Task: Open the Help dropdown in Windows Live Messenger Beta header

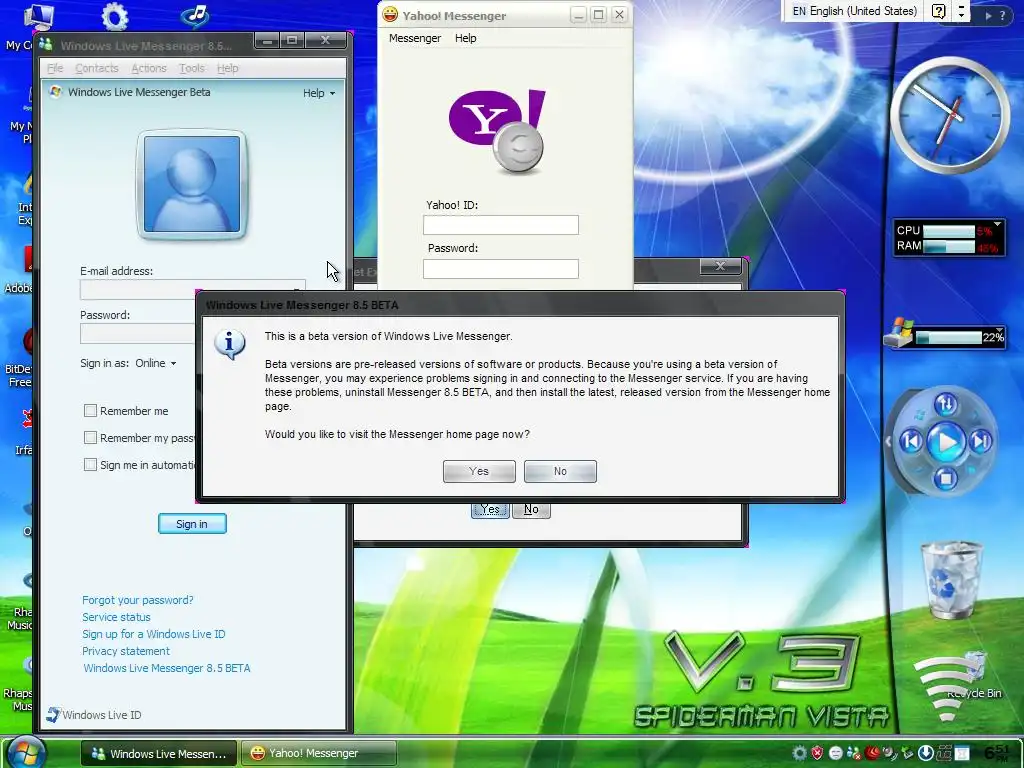Action: 319,93
